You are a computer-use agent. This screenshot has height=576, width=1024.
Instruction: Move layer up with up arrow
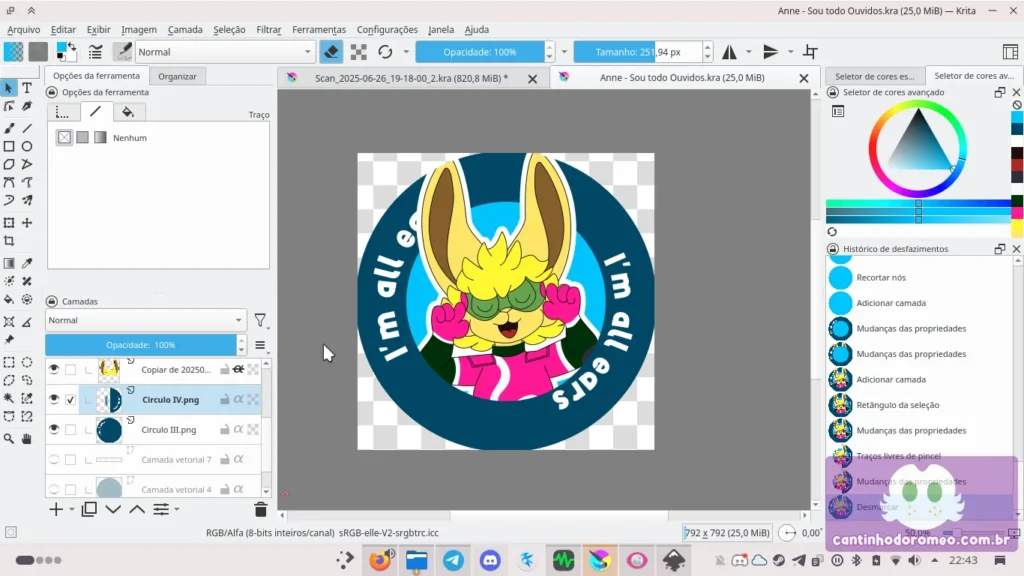[x=137, y=509]
